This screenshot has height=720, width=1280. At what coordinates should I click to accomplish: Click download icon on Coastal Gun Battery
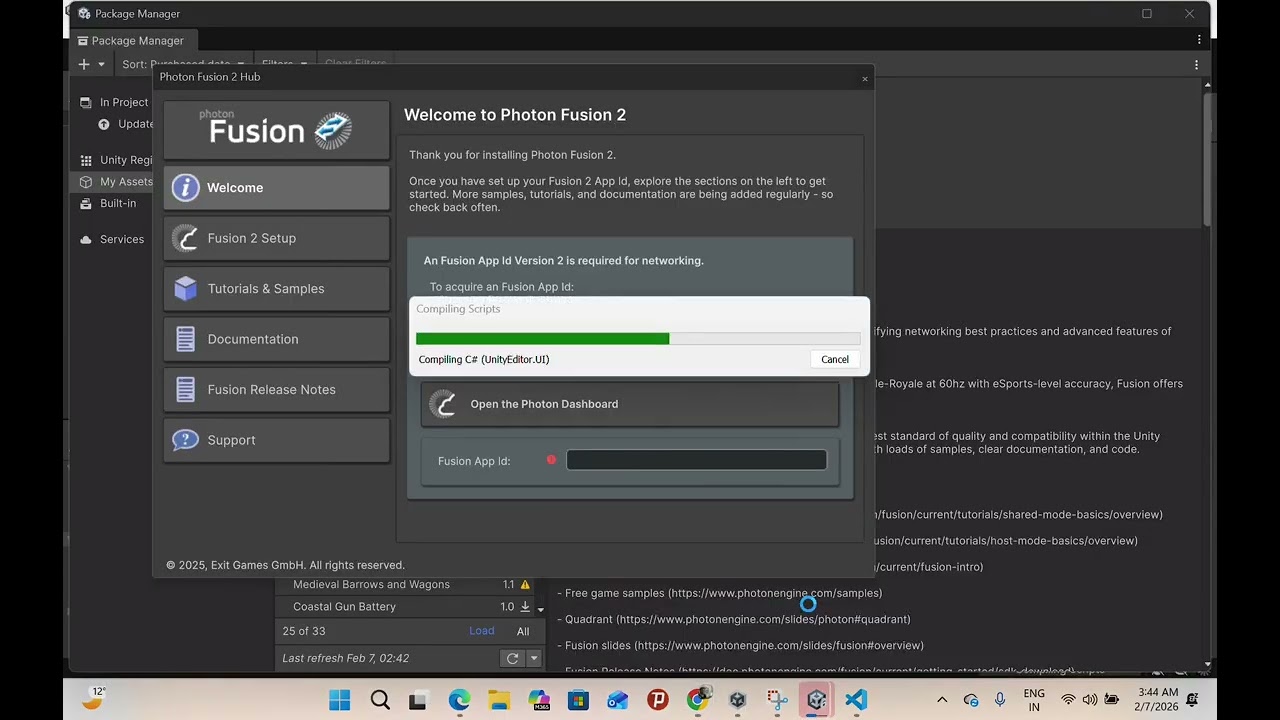coord(525,607)
